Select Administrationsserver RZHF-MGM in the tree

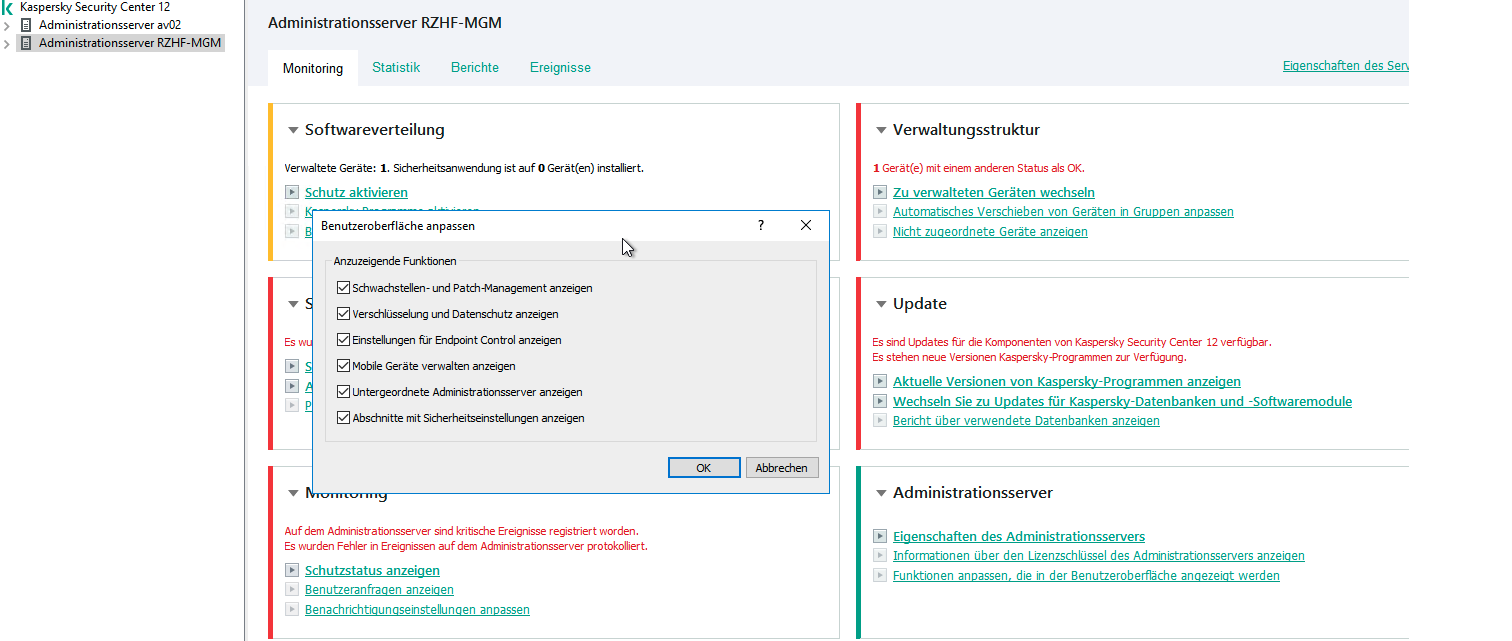pos(130,43)
